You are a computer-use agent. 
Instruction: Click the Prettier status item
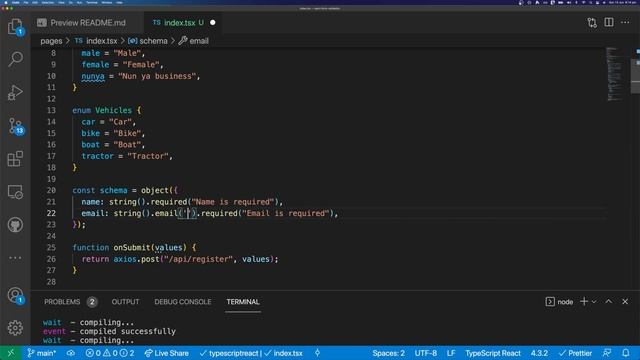(575, 353)
